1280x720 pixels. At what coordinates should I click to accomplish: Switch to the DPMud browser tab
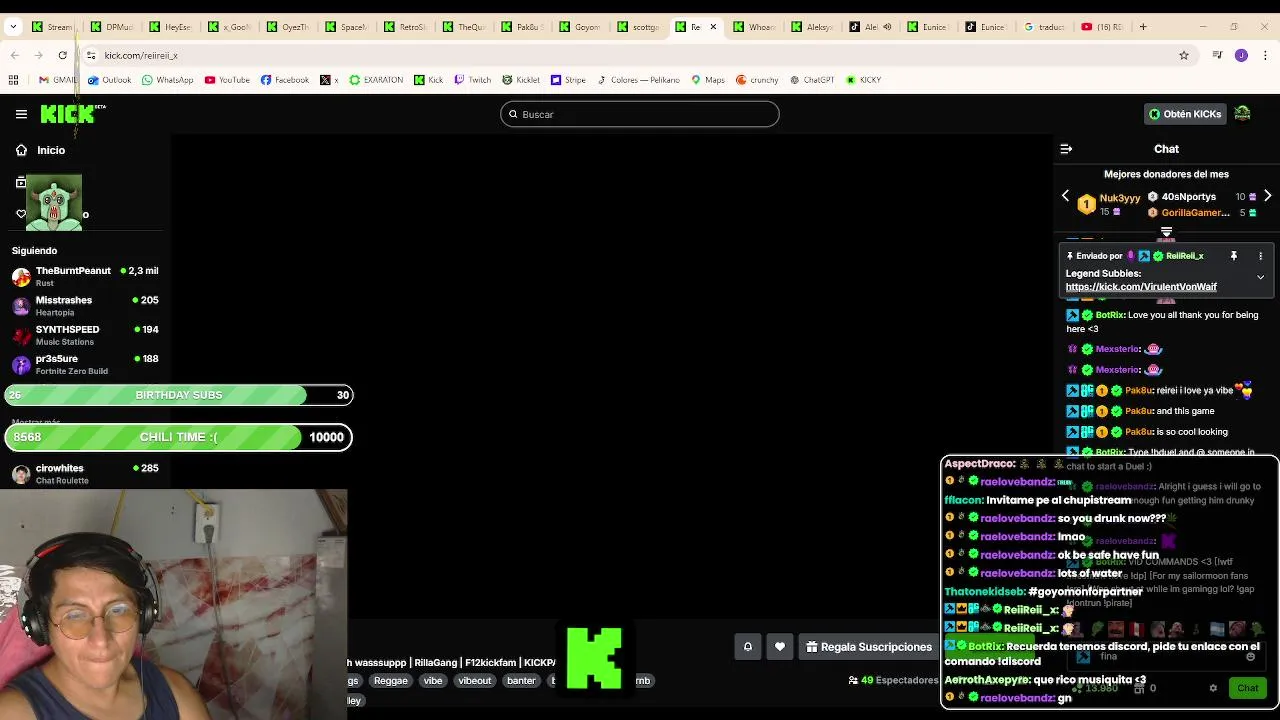tap(111, 27)
